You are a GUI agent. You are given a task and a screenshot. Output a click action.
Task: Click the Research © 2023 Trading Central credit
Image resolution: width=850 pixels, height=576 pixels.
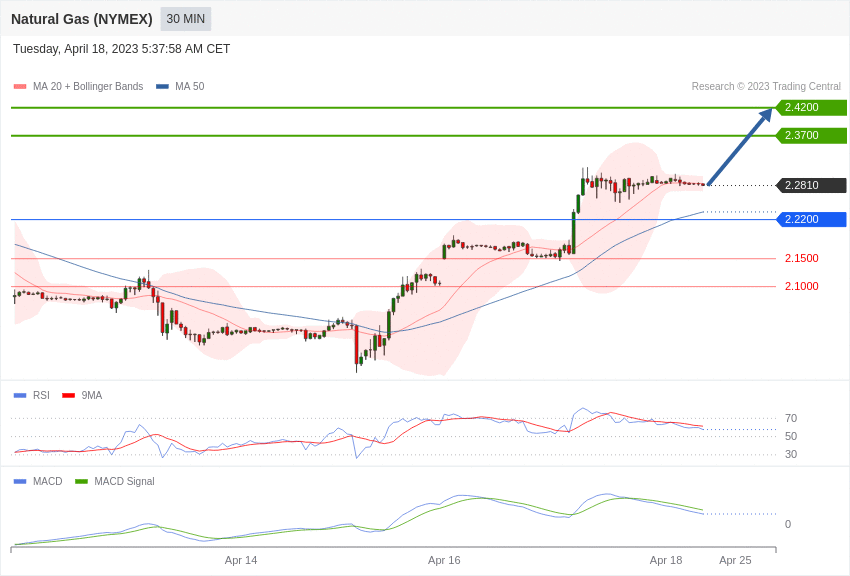coord(766,87)
